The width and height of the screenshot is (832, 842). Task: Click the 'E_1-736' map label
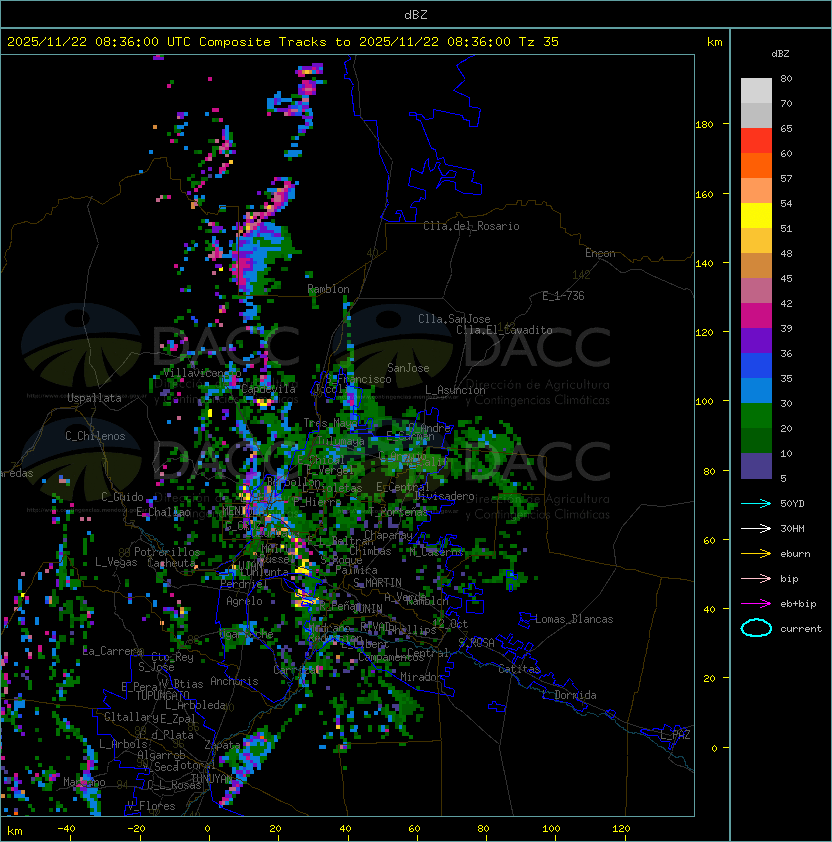coord(563,296)
